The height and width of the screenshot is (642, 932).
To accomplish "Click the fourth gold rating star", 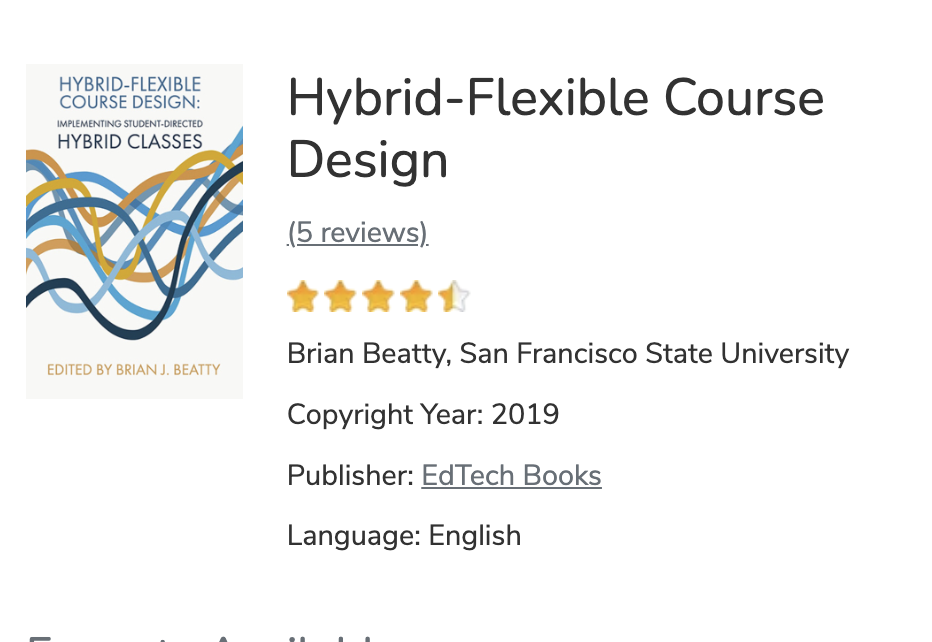I will point(416,297).
